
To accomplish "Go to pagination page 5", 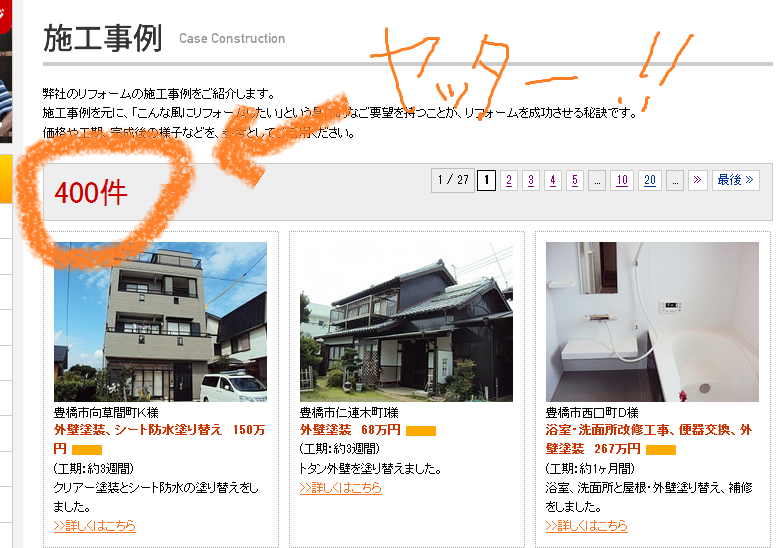I will [575, 180].
